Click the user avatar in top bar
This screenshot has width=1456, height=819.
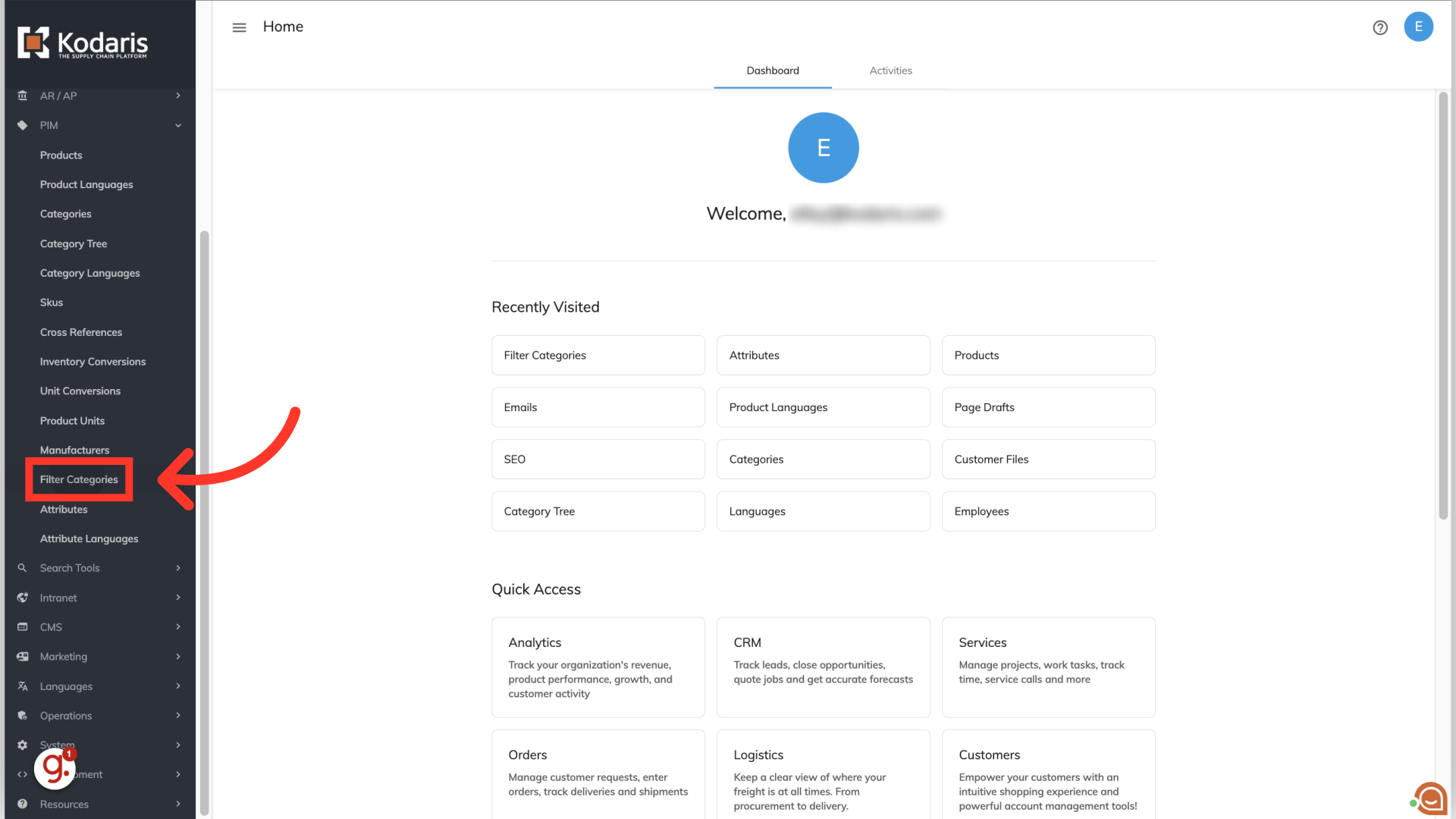(1418, 27)
